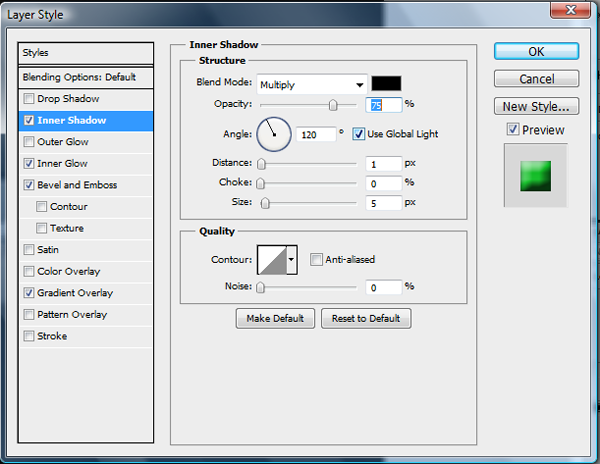Click the Distance slider handle

tap(261, 164)
